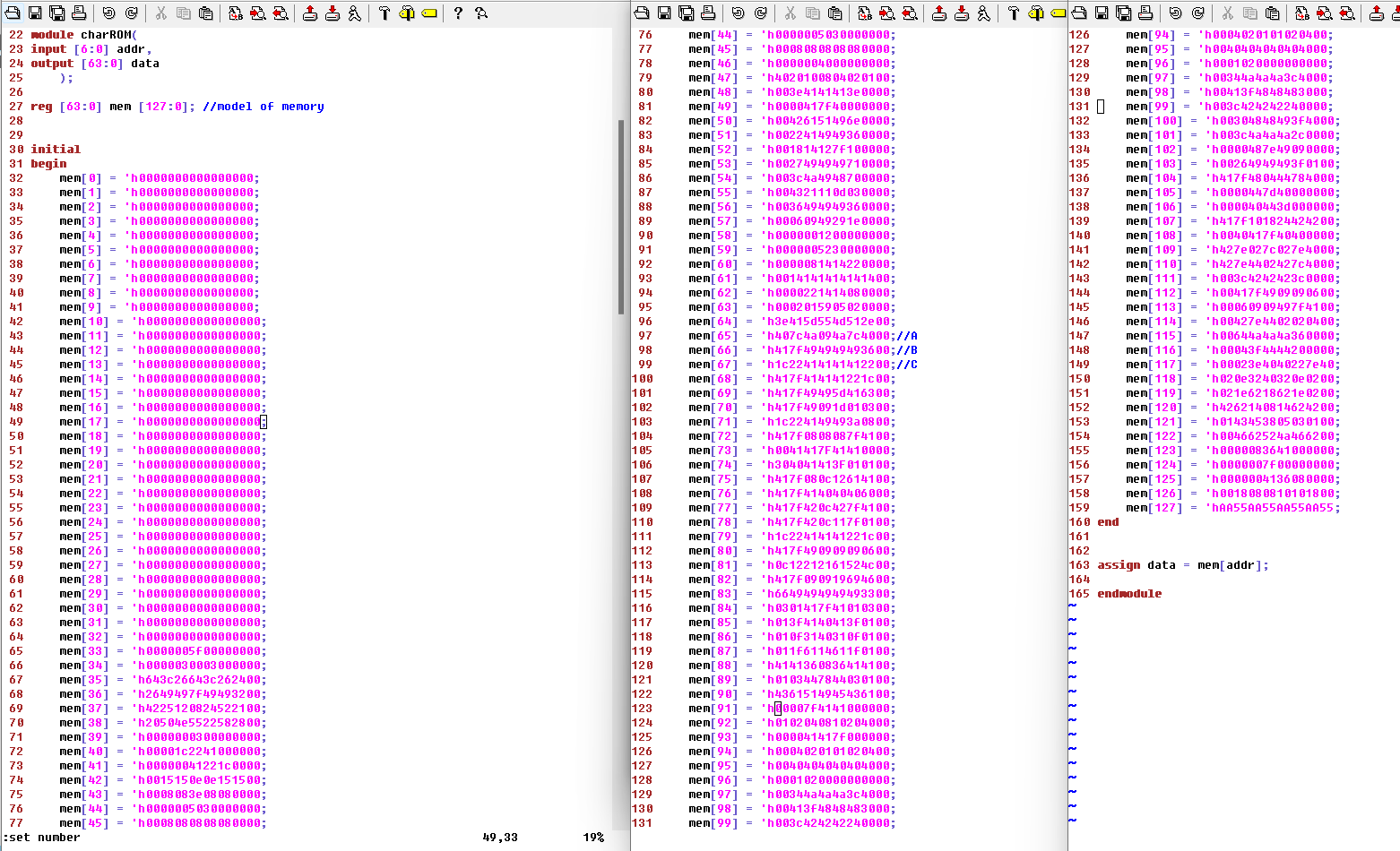The image size is (1400, 851).
Task: Click the Find Help icon in left toolbar
Action: (x=481, y=13)
